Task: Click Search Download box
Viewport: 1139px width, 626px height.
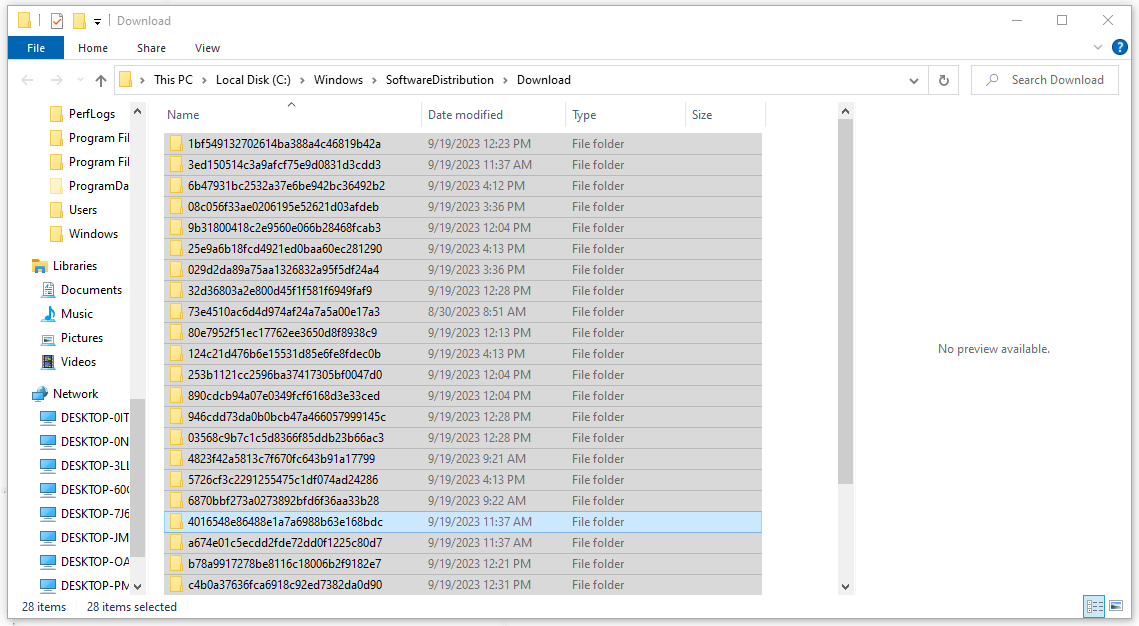Action: [x=1044, y=80]
